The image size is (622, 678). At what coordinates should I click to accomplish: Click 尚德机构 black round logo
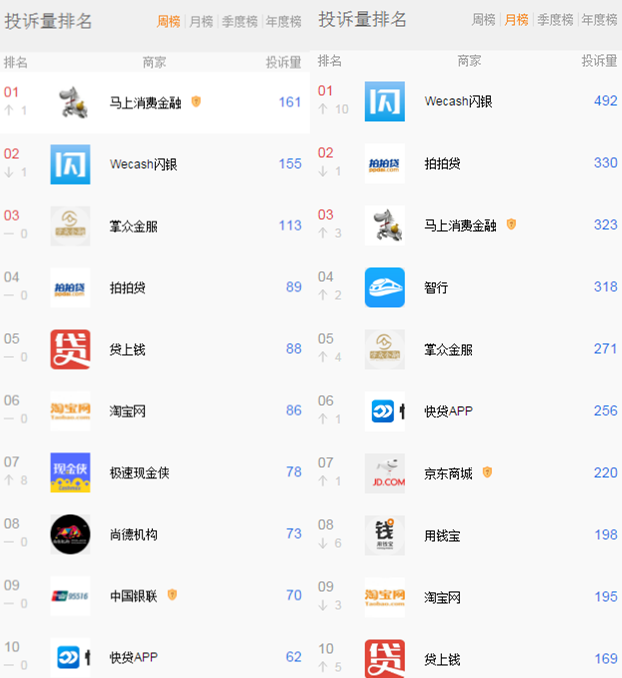tap(71, 534)
